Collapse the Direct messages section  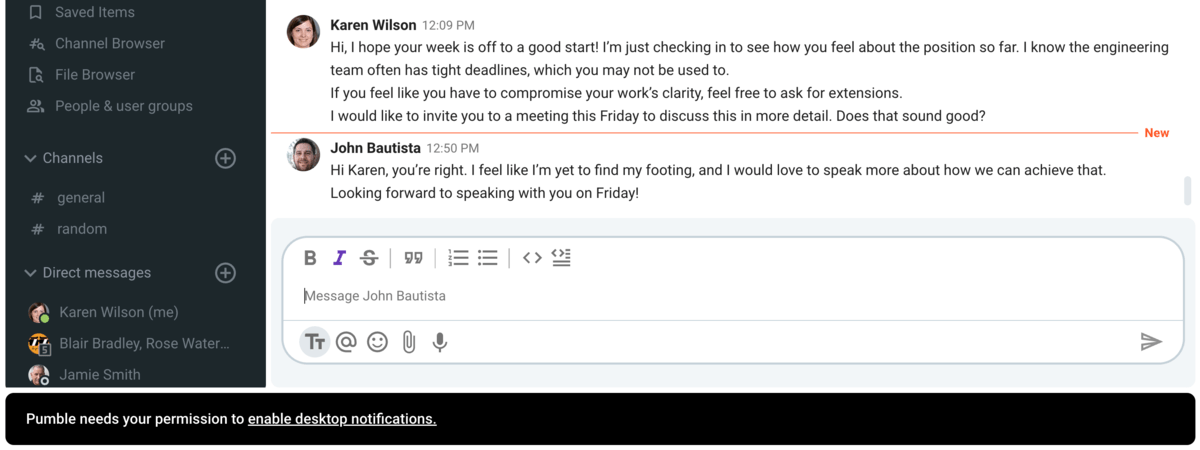(30, 273)
